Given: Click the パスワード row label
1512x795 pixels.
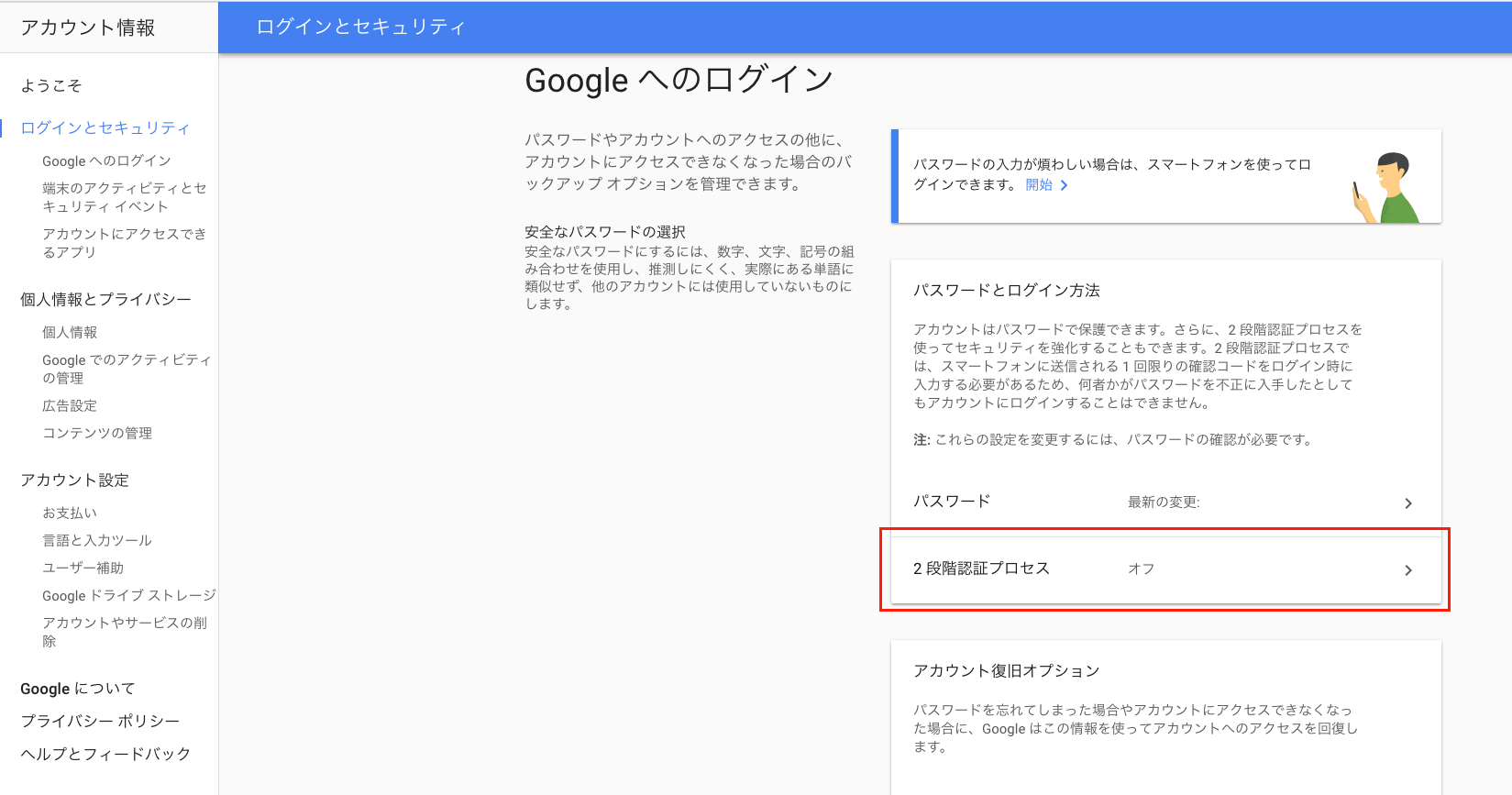Looking at the screenshot, I should coord(952,501).
